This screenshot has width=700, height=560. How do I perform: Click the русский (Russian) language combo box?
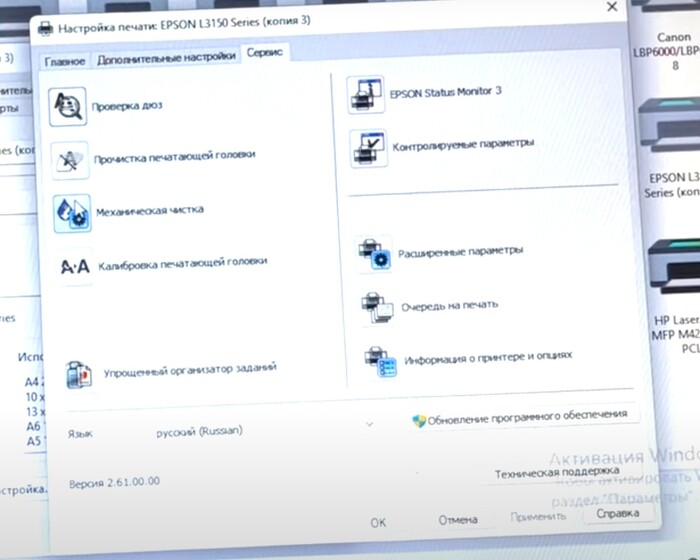point(265,429)
